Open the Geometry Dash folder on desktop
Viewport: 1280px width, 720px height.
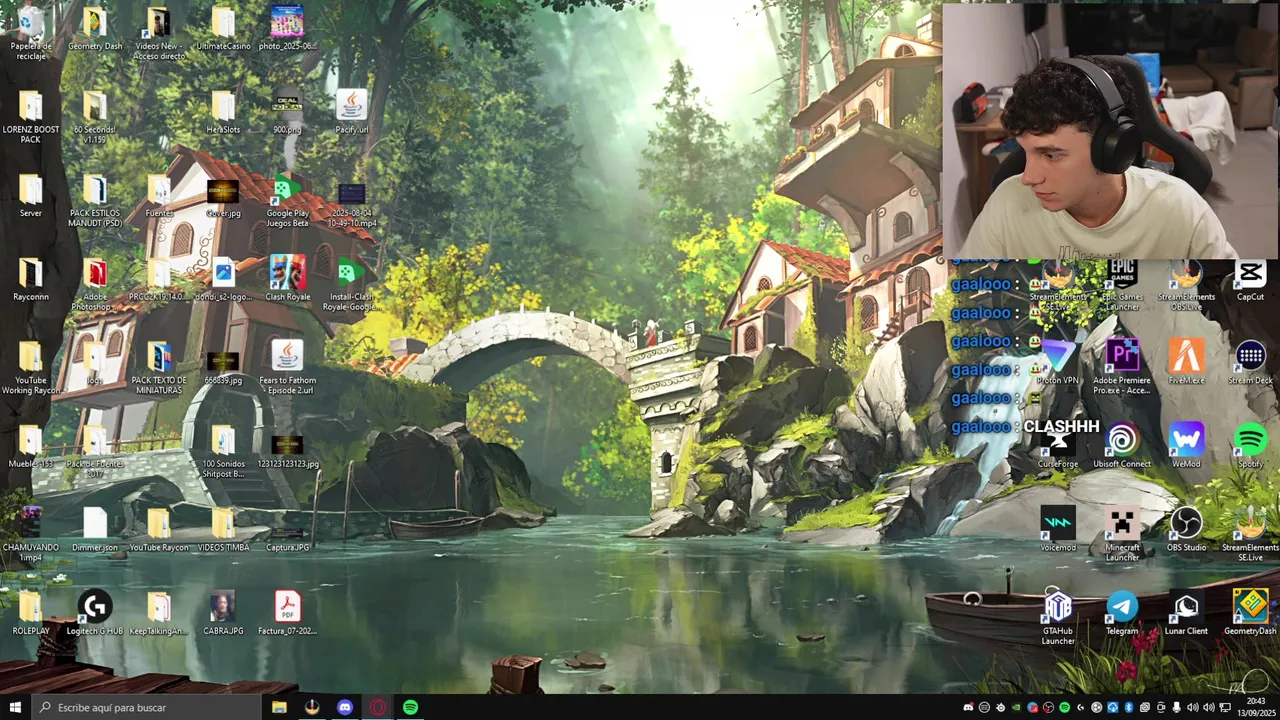(95, 29)
